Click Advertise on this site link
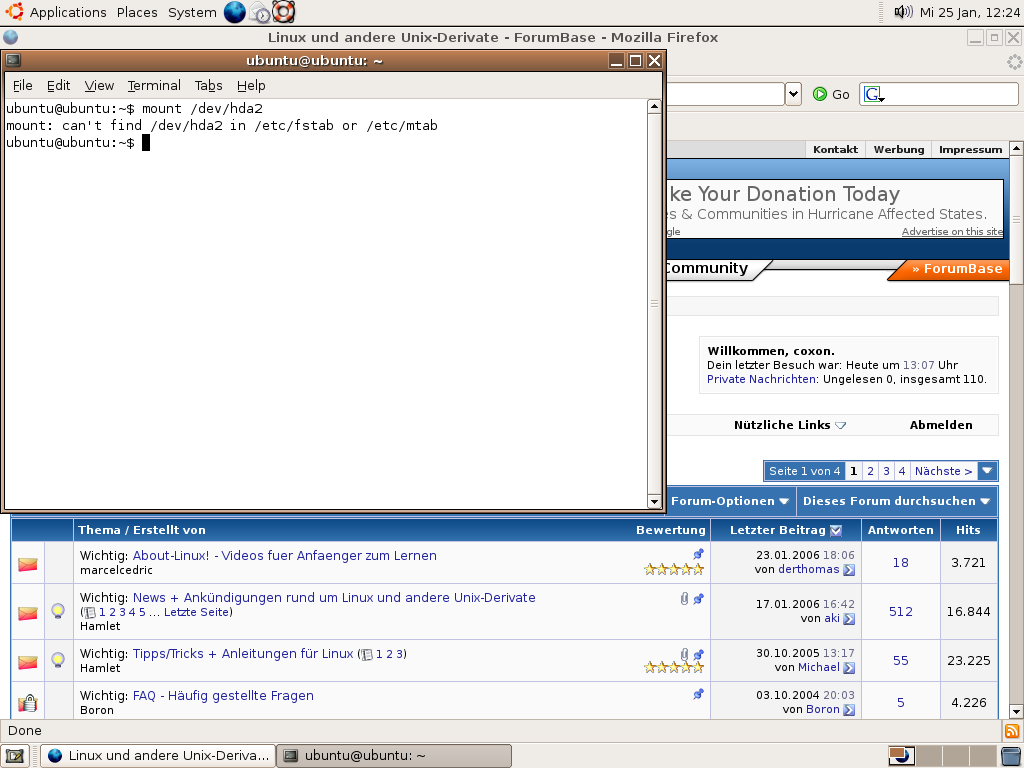Screen dimensions: 1024x768 tap(952, 232)
